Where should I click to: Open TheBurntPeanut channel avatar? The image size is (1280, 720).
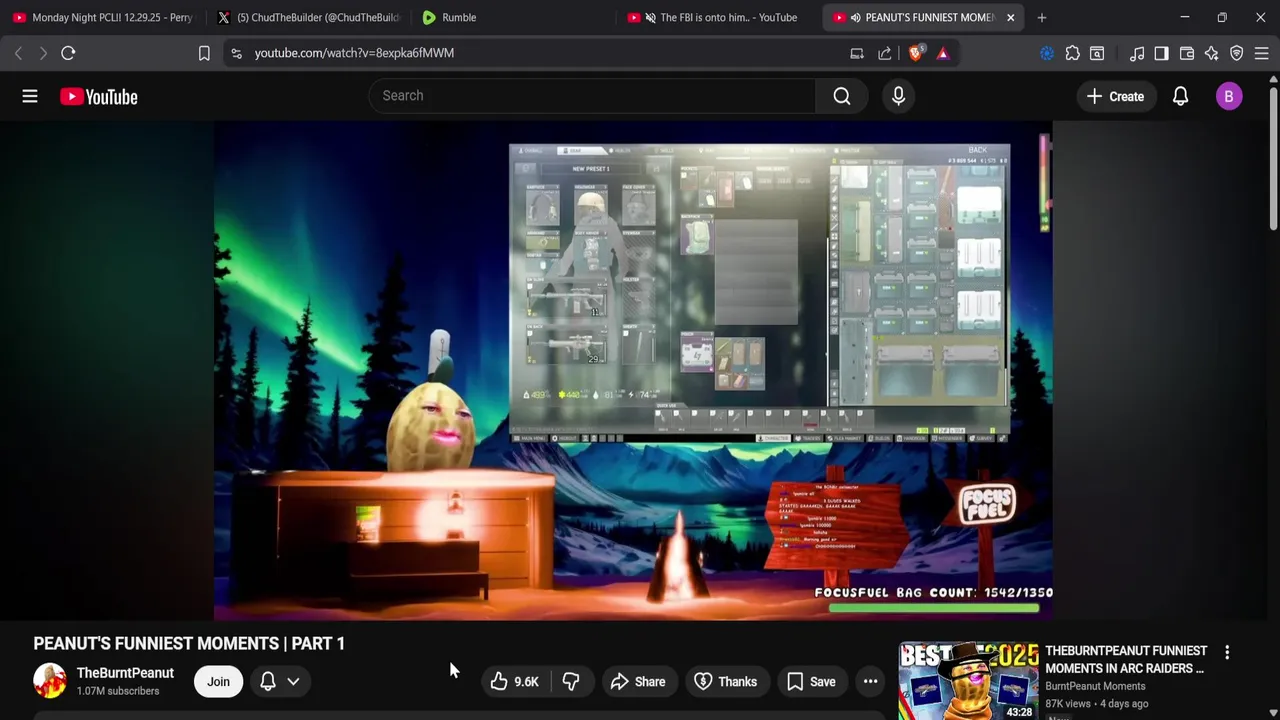[50, 681]
